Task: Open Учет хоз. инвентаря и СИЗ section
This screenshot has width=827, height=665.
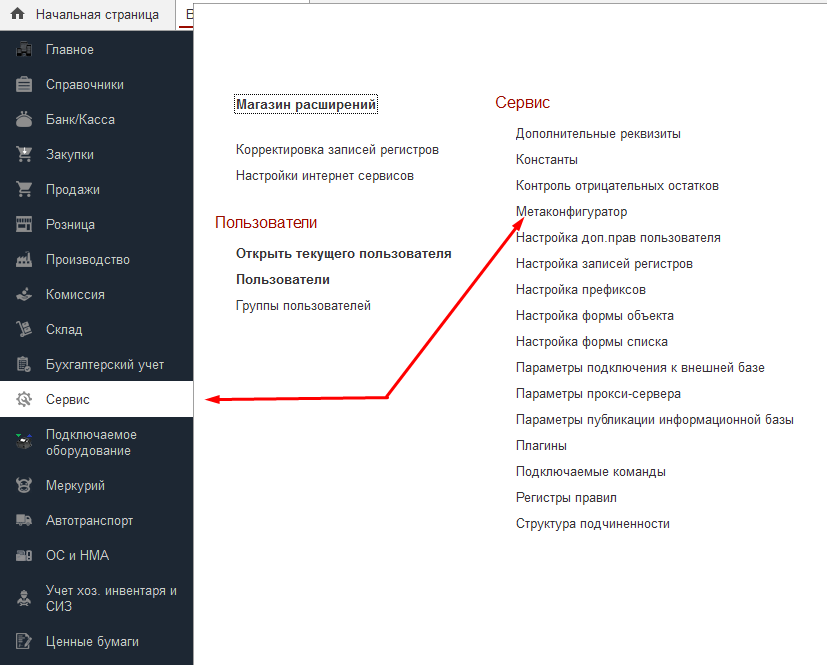Action: [97, 598]
